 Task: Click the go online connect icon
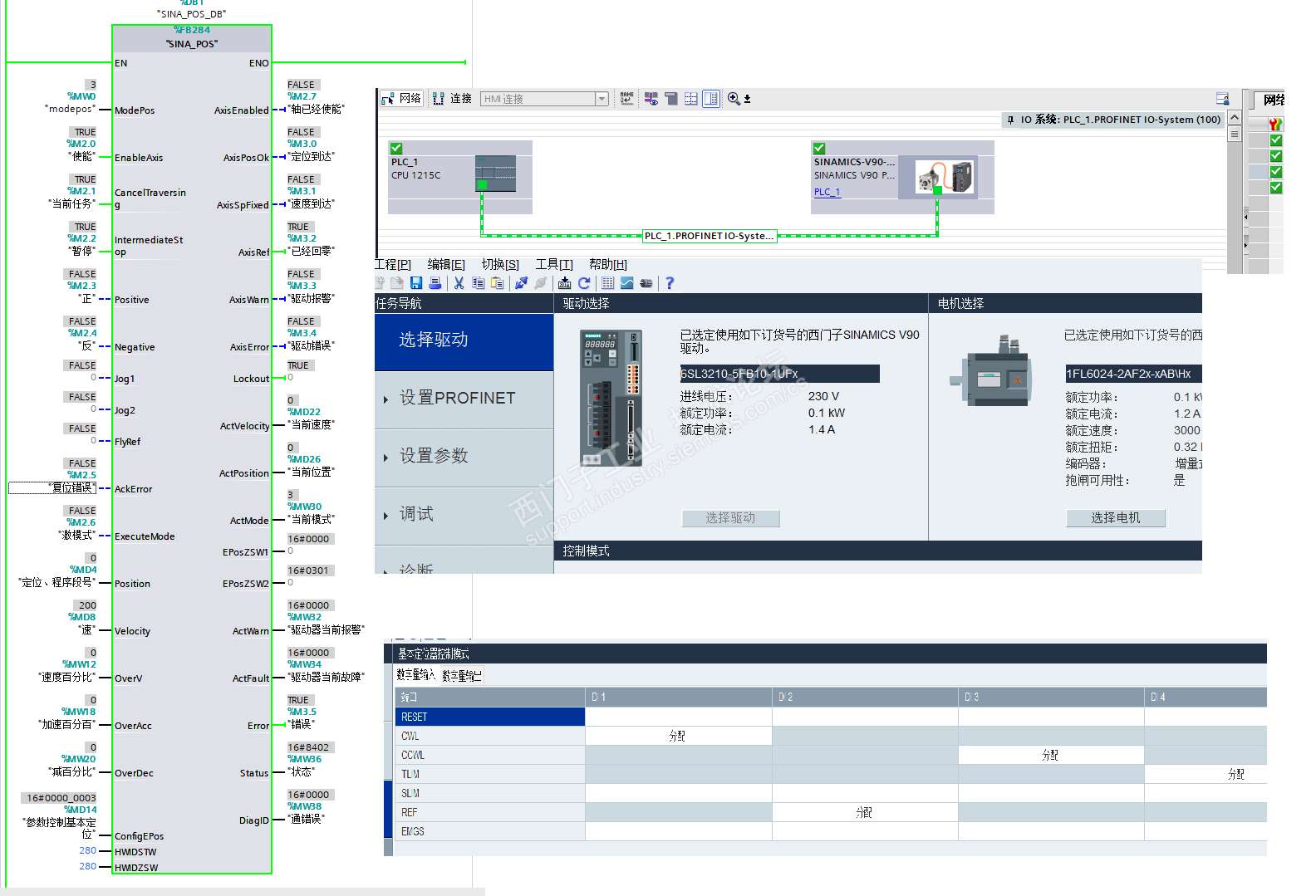(x=521, y=283)
